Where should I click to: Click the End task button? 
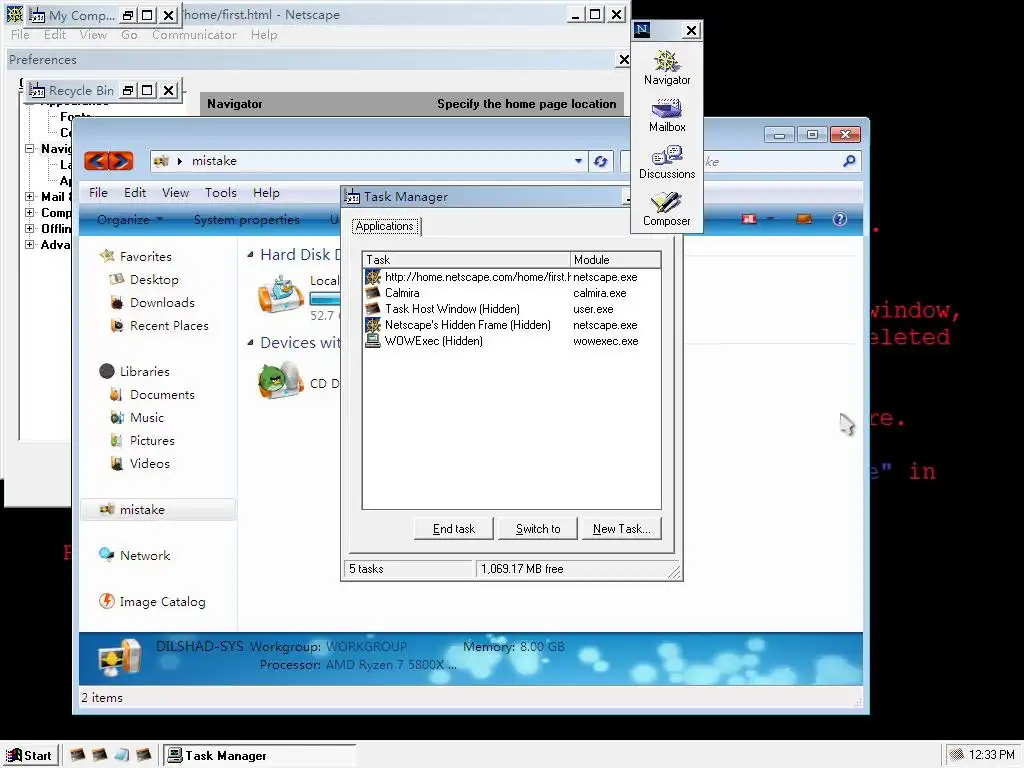click(x=454, y=528)
